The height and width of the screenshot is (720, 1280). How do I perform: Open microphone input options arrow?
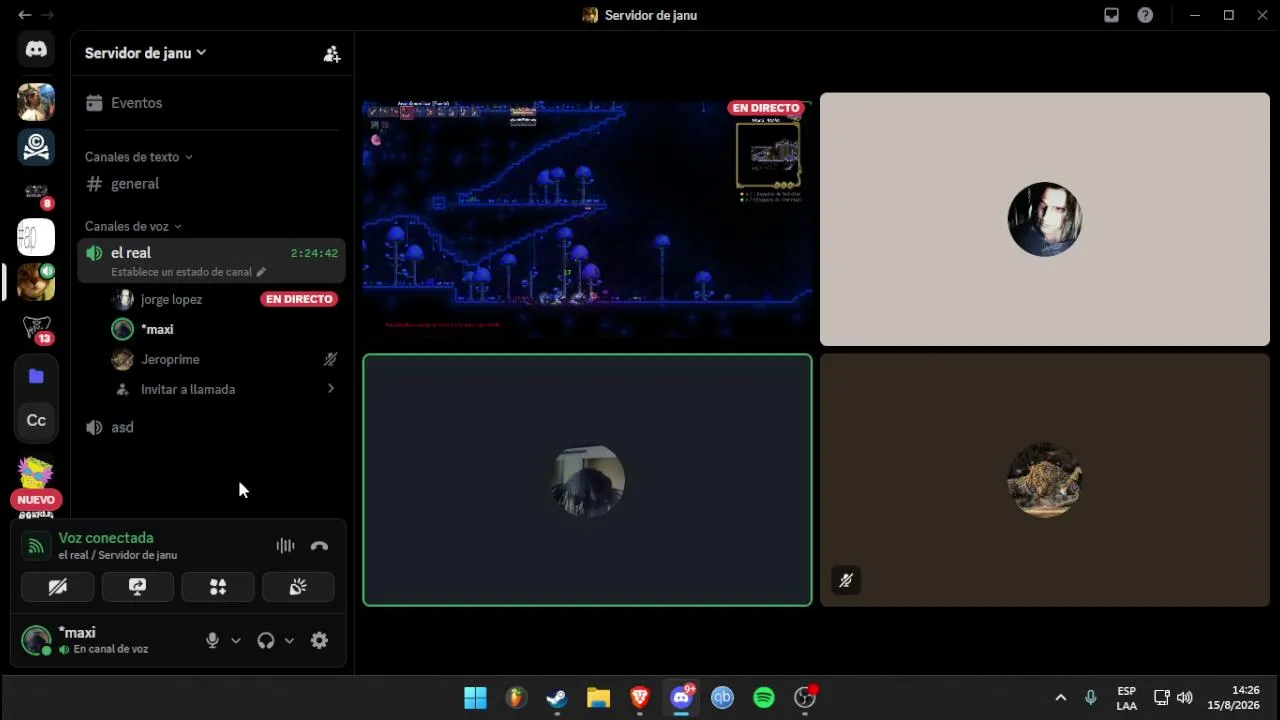point(236,641)
